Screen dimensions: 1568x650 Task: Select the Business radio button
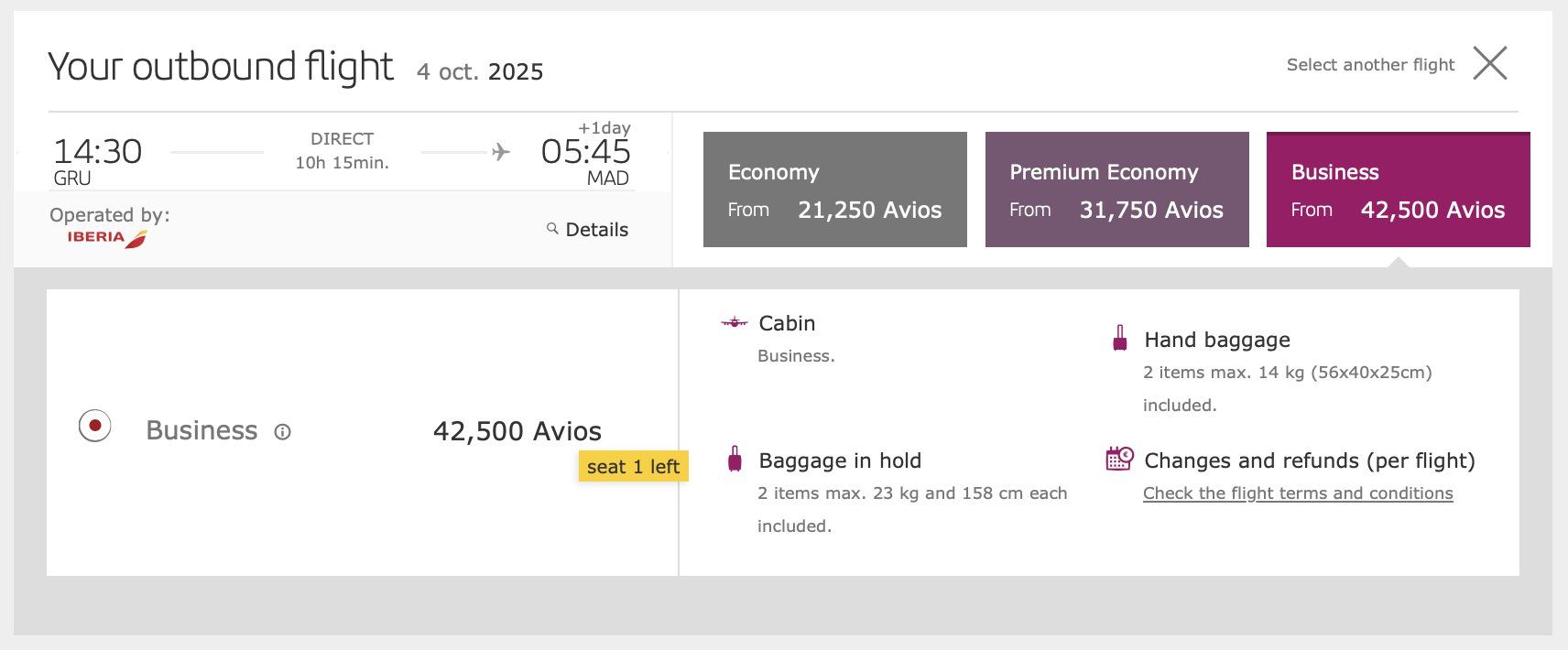coord(95,426)
